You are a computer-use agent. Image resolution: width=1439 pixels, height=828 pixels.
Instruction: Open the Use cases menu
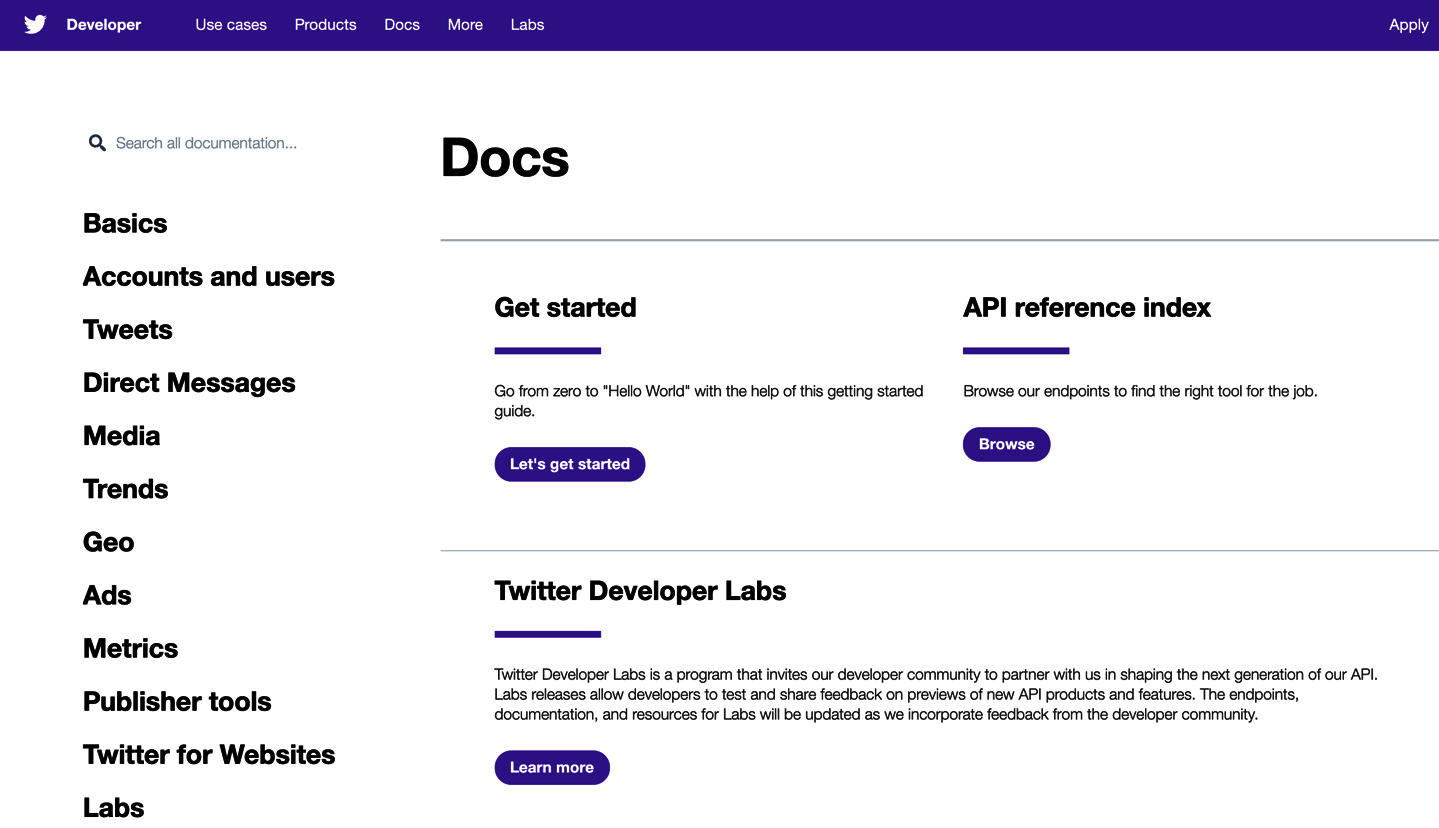[x=231, y=25]
